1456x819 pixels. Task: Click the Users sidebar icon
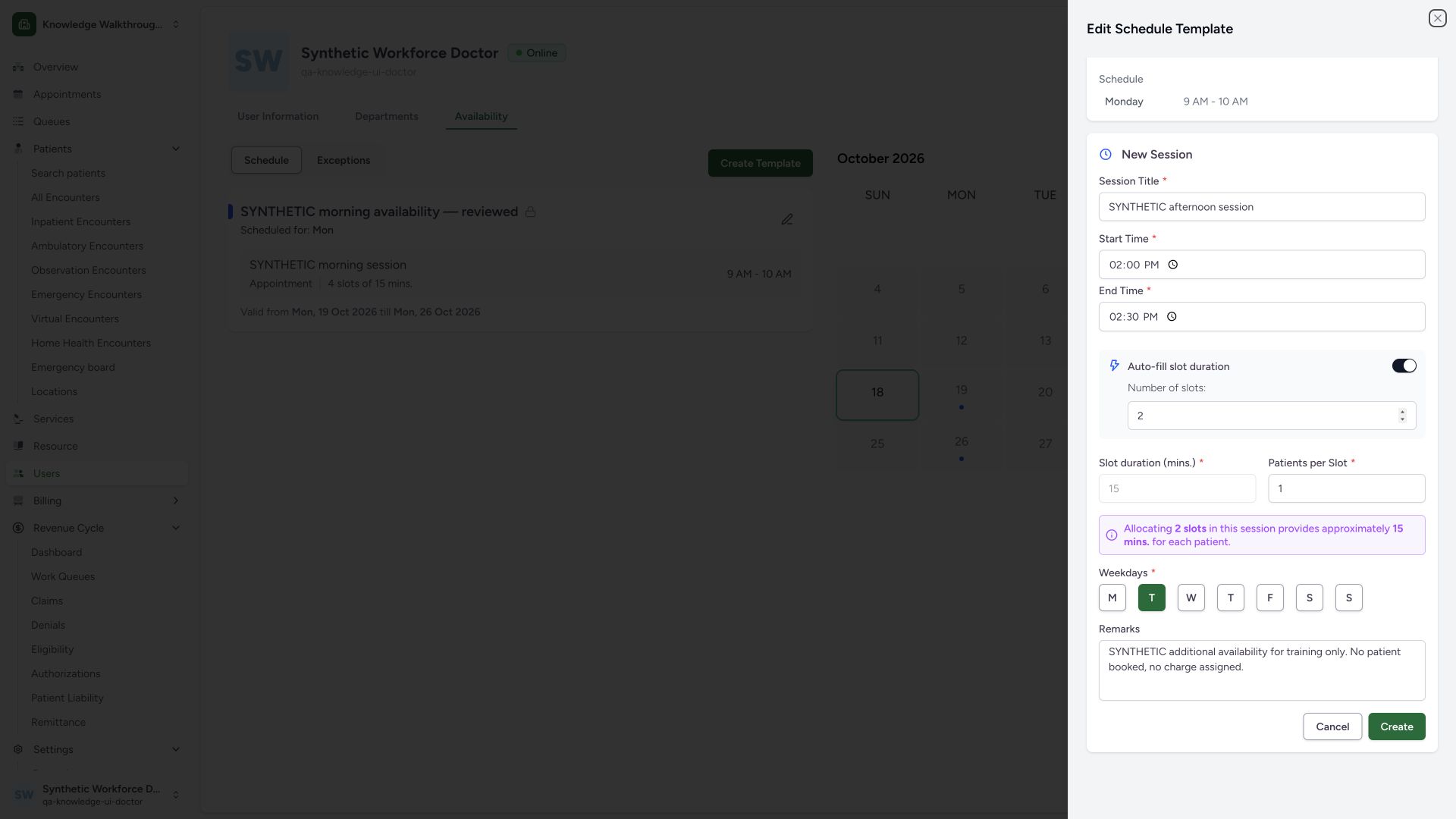tap(18, 473)
